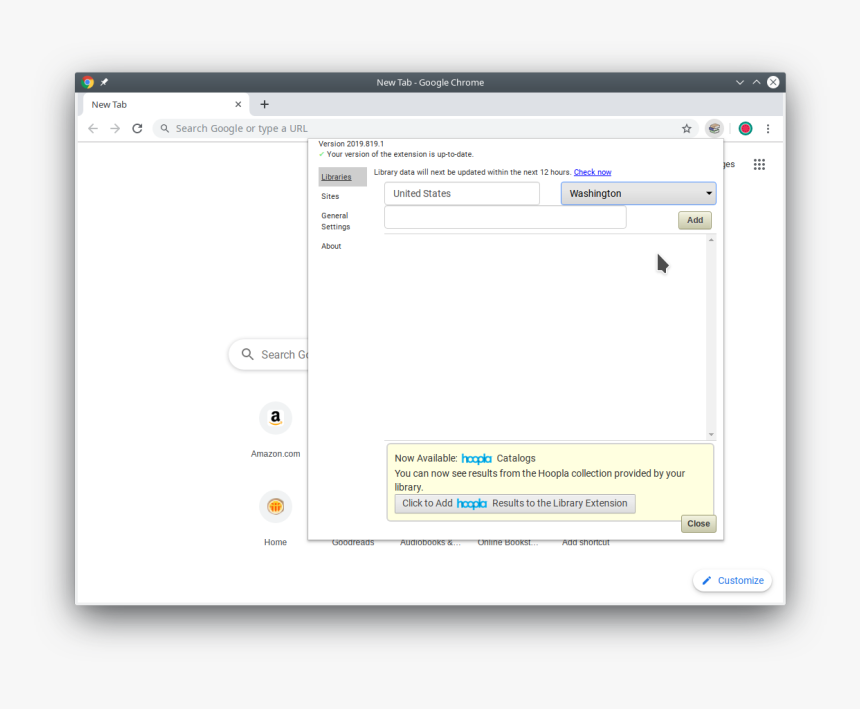Viewport: 860px width, 709px height.
Task: Bookmark page with the star icon
Action: pos(687,128)
